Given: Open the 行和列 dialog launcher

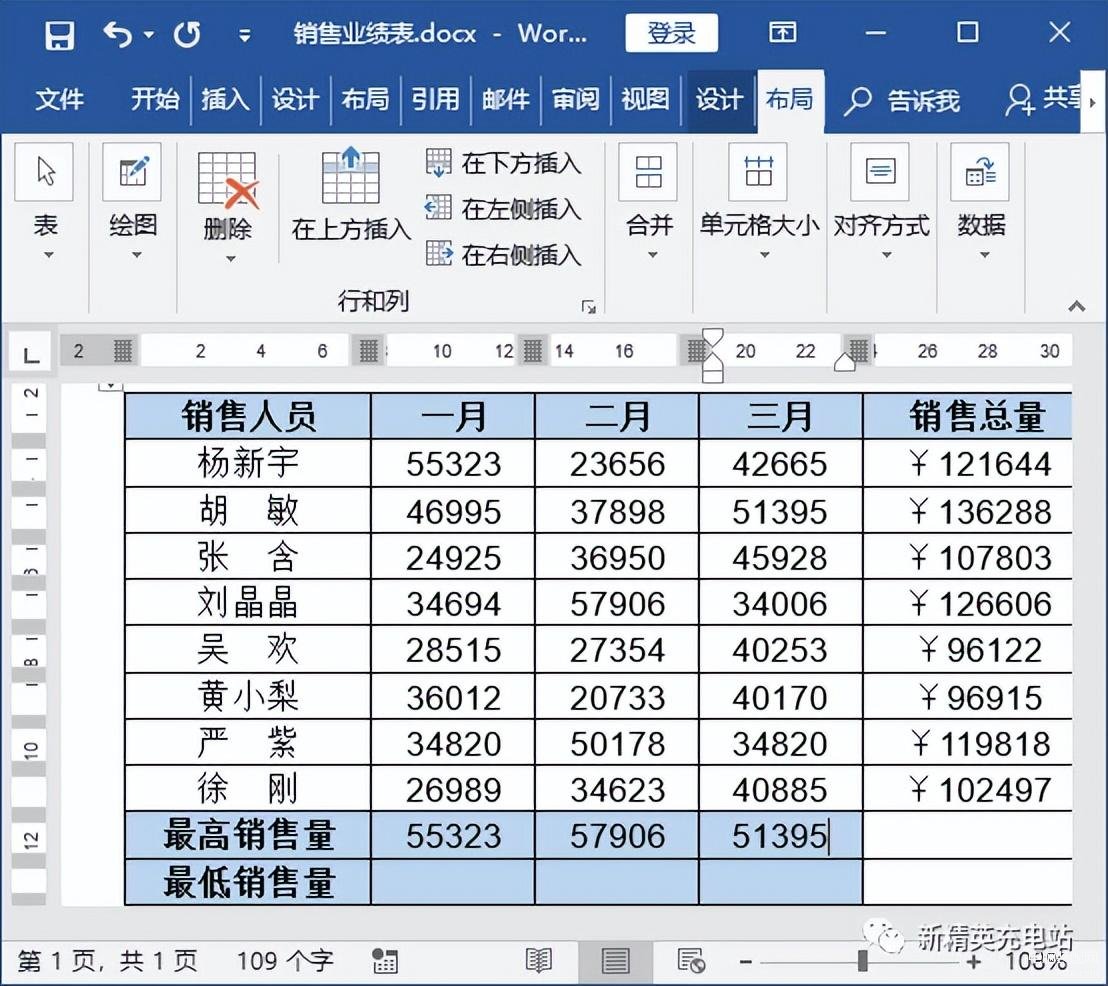Looking at the screenshot, I should 589,307.
